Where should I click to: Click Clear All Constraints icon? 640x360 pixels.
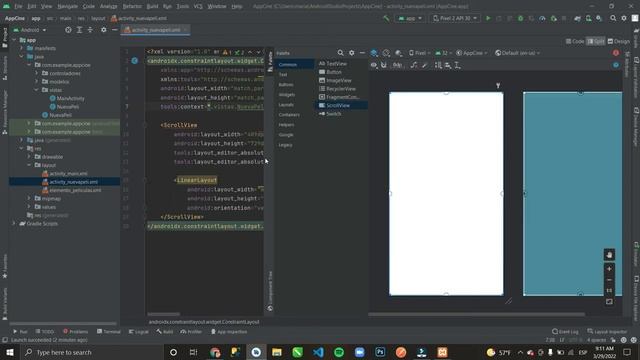(x=414, y=65)
